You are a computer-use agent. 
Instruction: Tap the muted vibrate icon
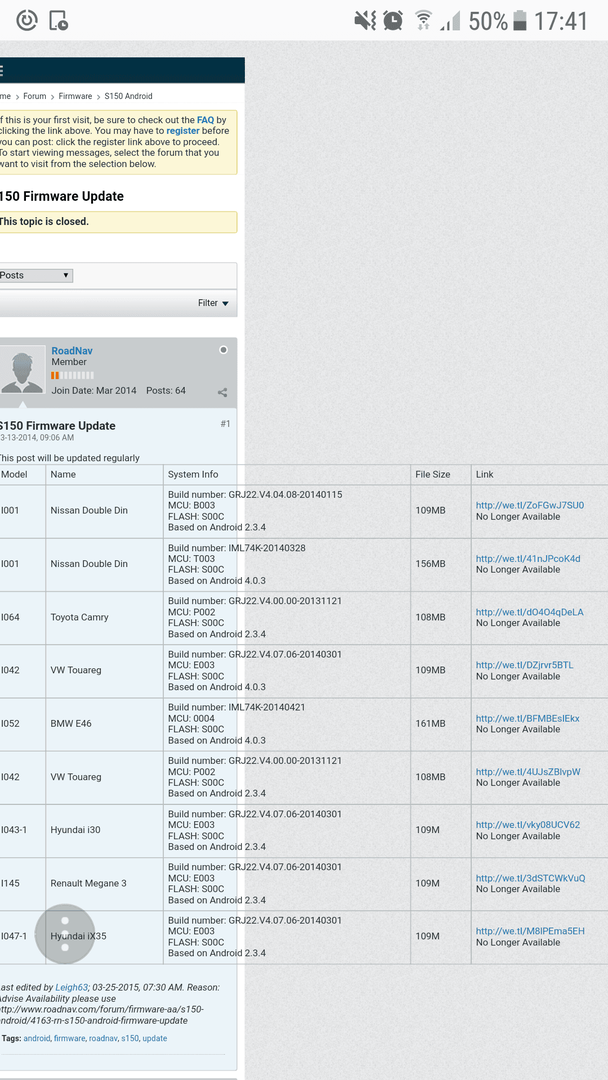(365, 21)
